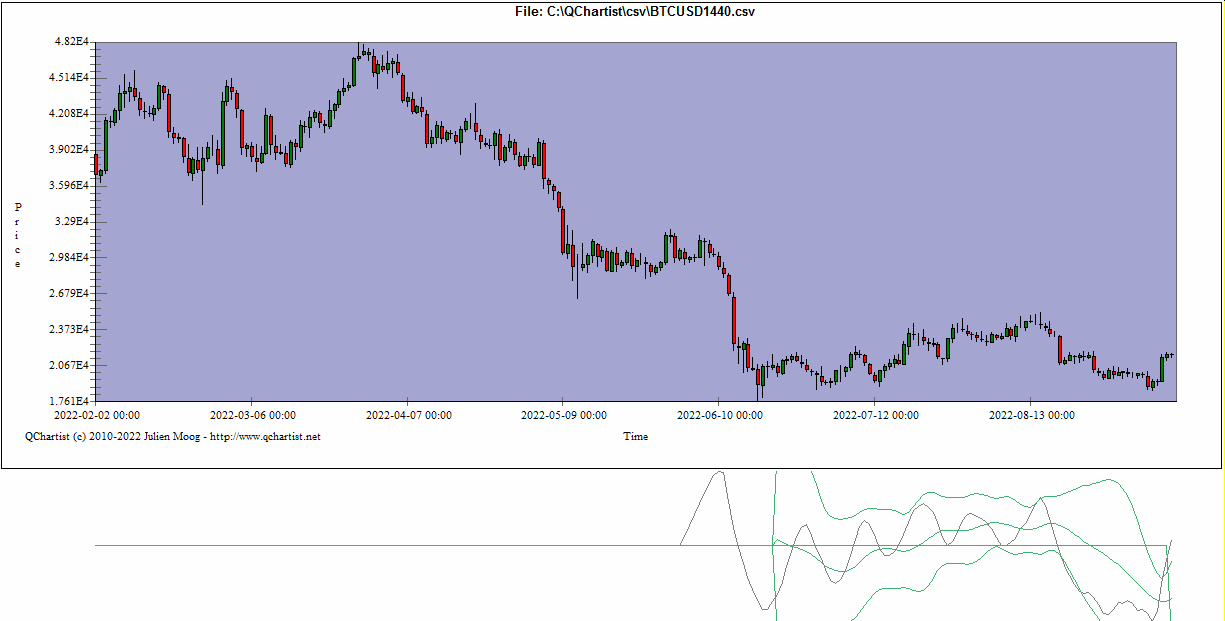Select the 2022-04-07 00:00 date label
The width and height of the screenshot is (1225, 621).
click(408, 415)
